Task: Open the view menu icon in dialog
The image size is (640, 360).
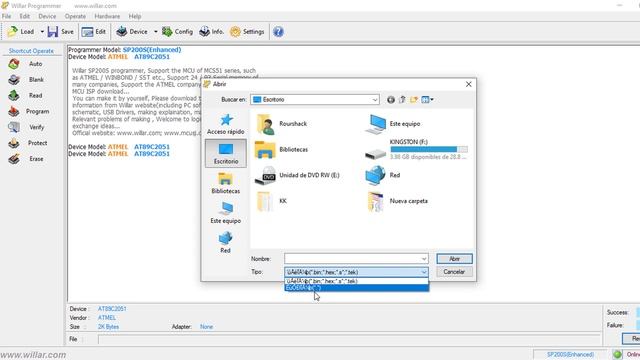Action: coord(427,100)
